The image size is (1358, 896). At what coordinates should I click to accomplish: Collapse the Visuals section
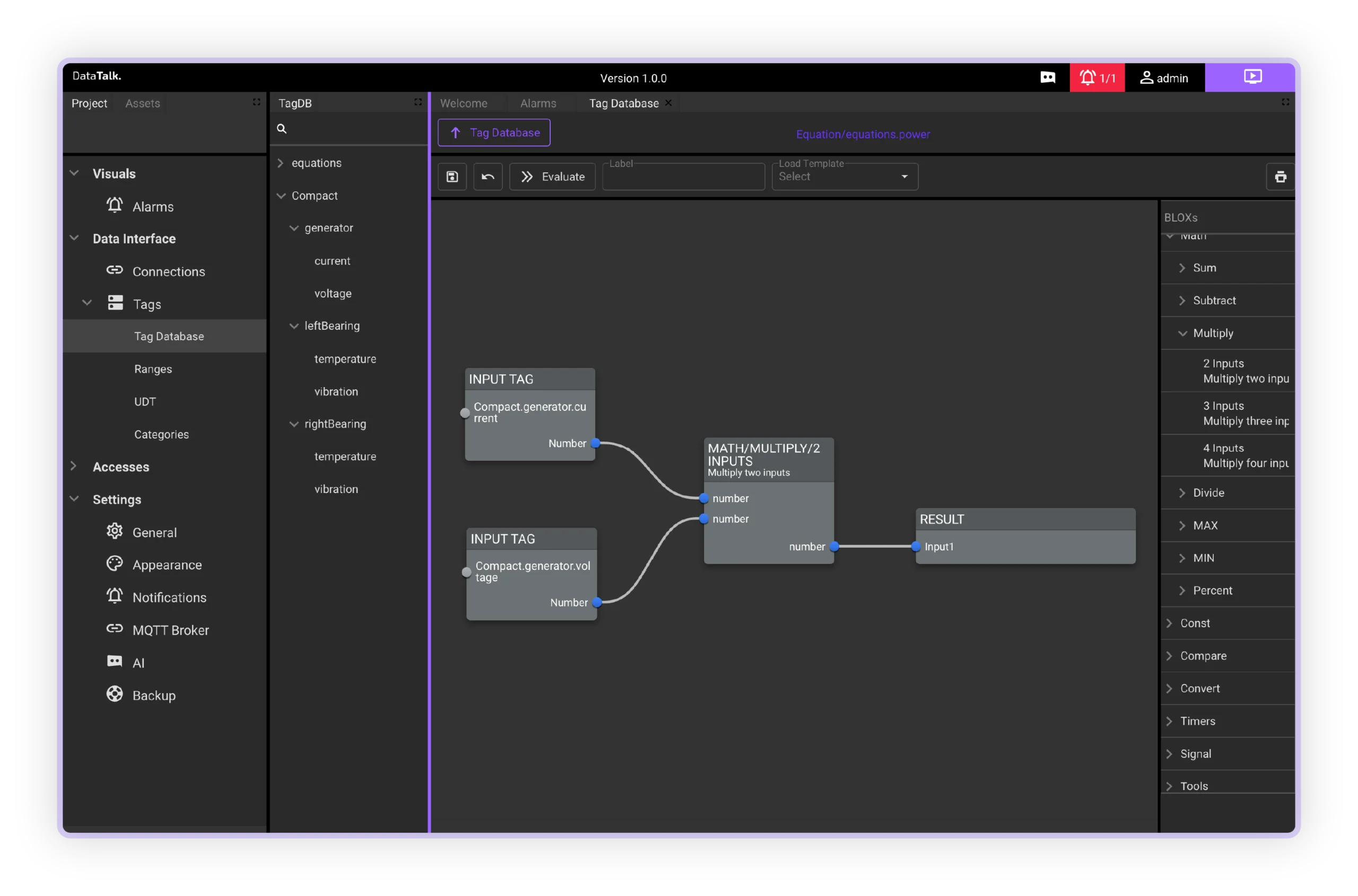pos(74,173)
